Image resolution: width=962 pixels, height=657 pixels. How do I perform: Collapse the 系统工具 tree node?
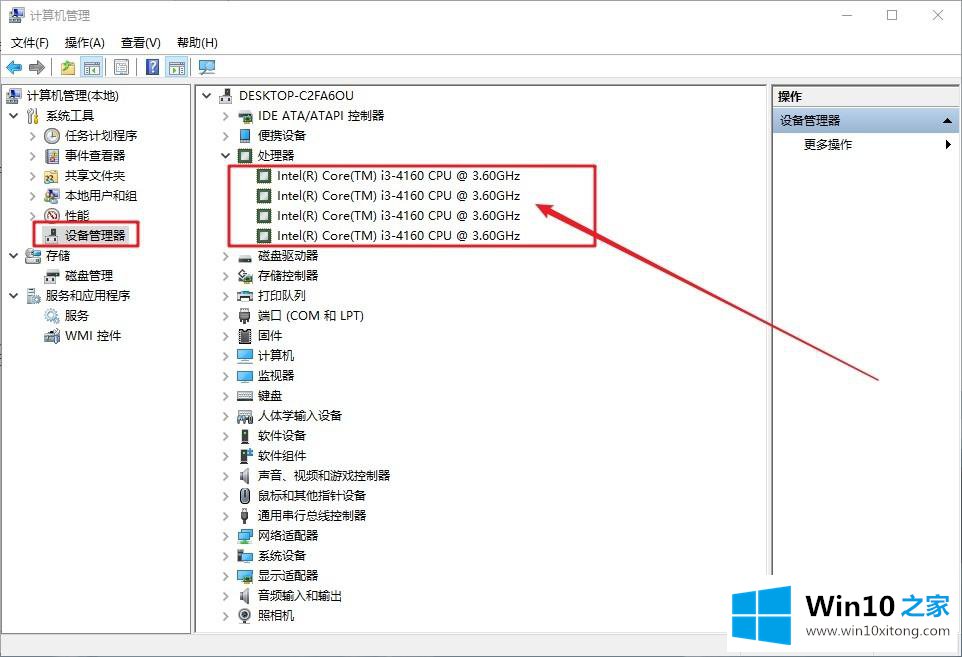(13, 115)
